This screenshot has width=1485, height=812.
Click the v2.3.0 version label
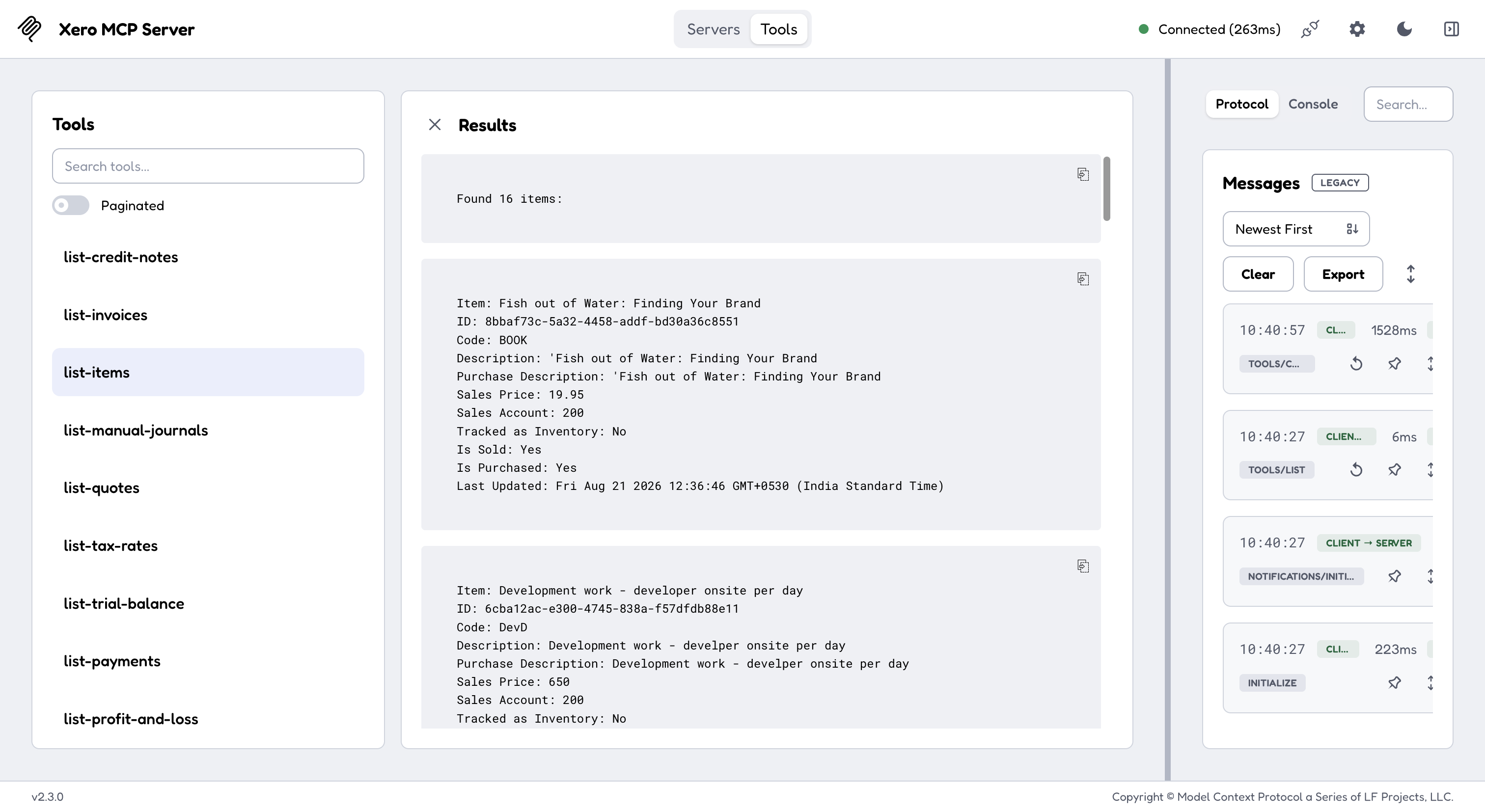pyautogui.click(x=47, y=796)
